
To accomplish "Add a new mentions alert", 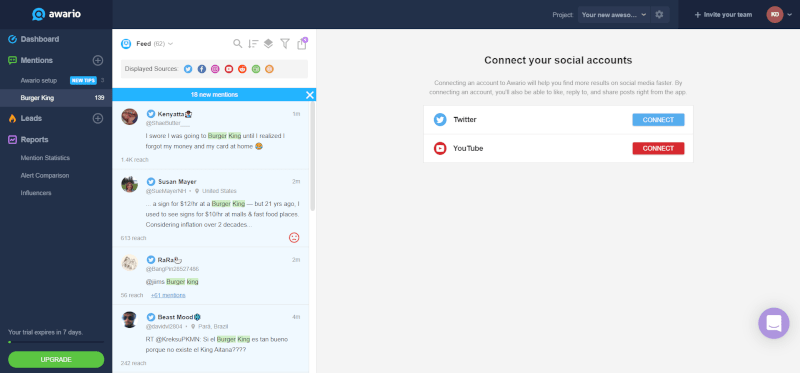I will coord(98,60).
